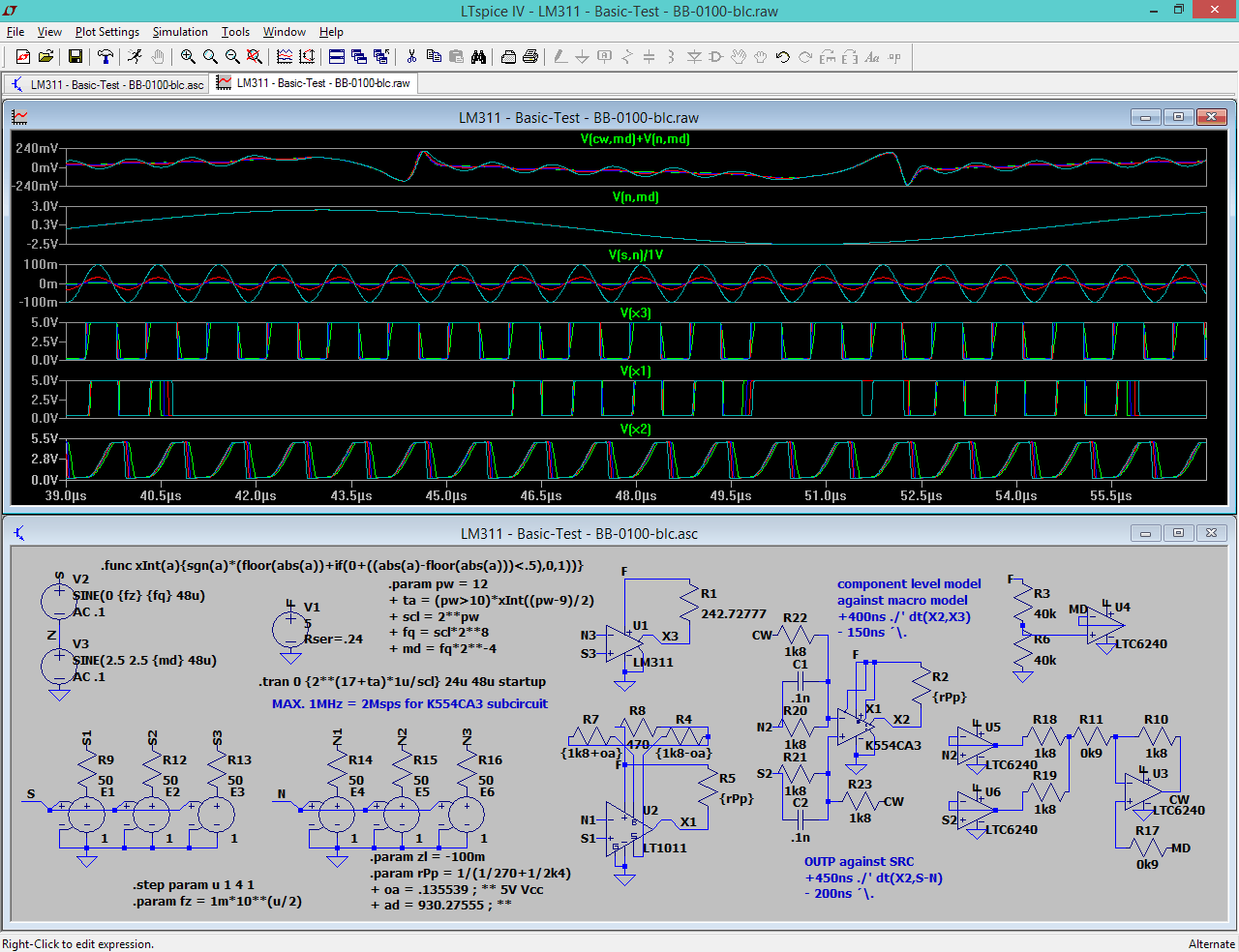Click the Cut scissors icon
This screenshot has width=1239, height=952.
pyautogui.click(x=411, y=57)
